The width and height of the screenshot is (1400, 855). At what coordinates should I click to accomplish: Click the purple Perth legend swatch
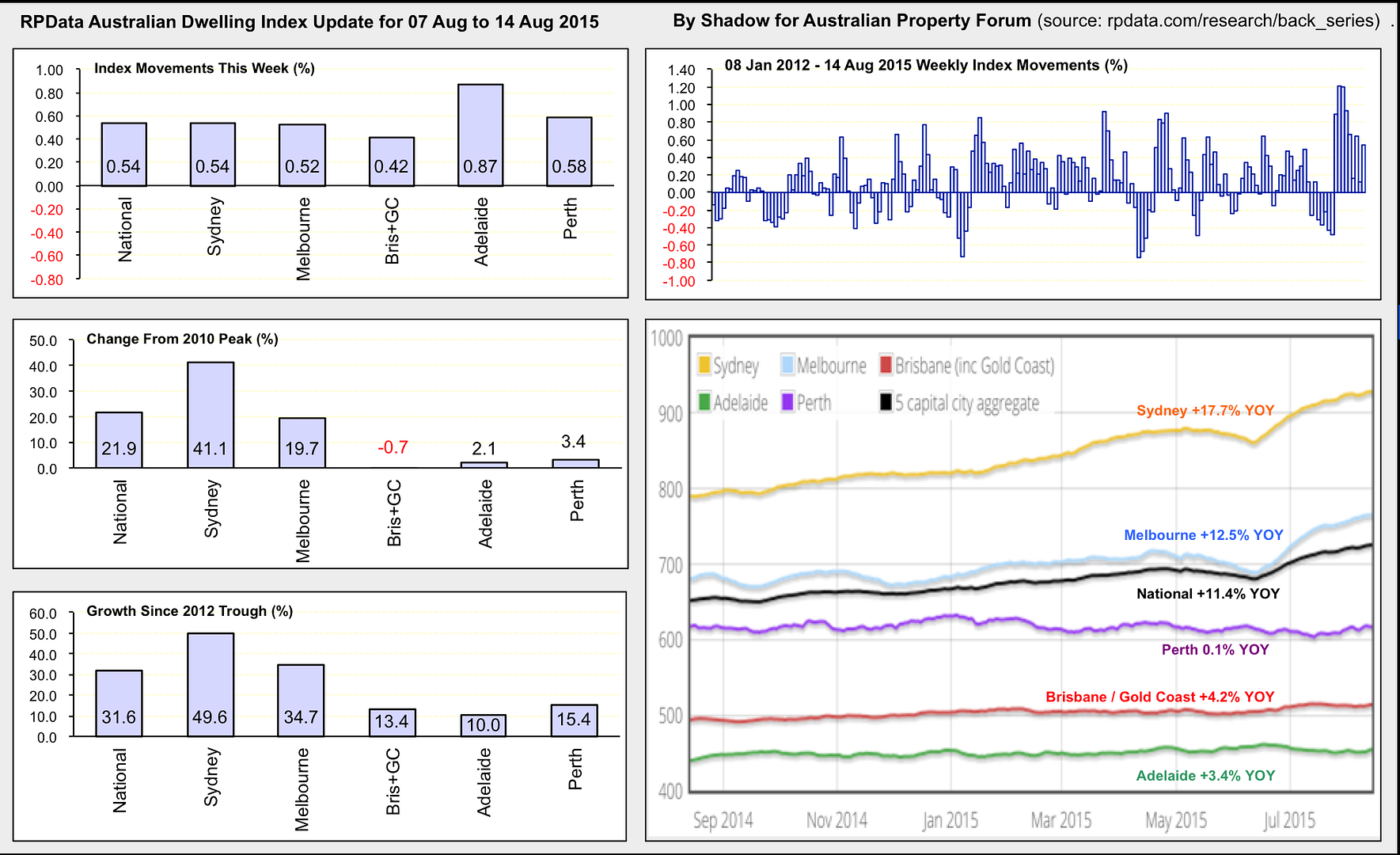[x=787, y=402]
